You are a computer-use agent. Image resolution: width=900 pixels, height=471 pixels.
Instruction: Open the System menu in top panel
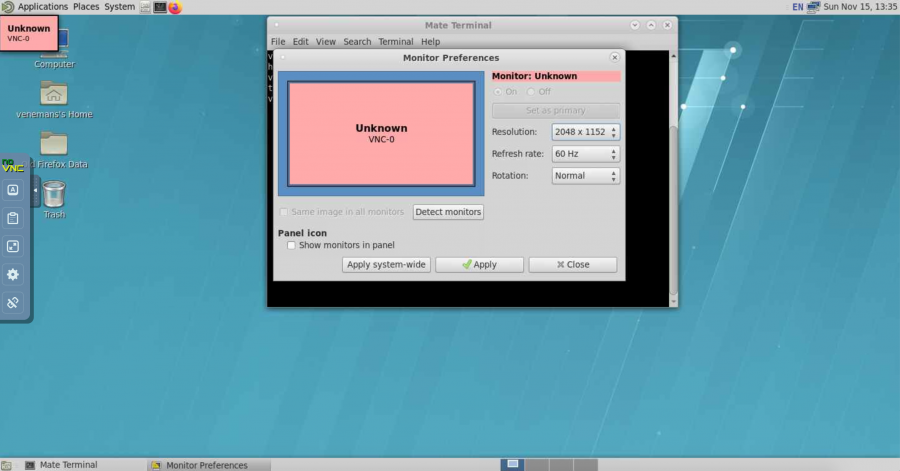[x=119, y=7]
